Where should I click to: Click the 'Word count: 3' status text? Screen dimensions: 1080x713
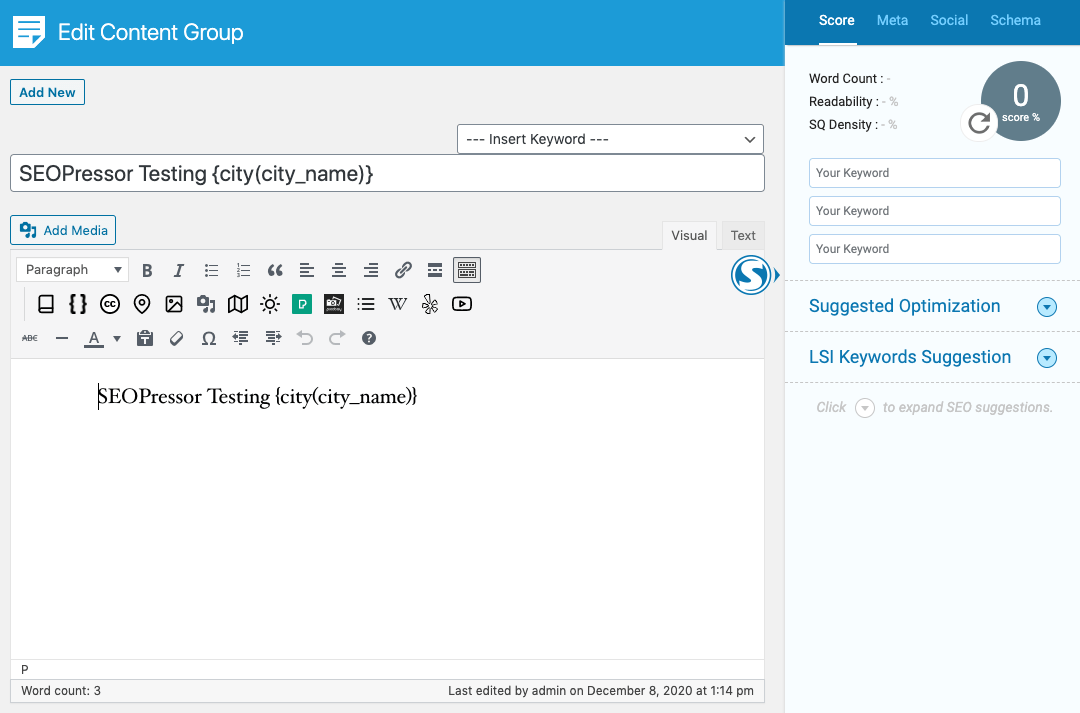pos(61,691)
